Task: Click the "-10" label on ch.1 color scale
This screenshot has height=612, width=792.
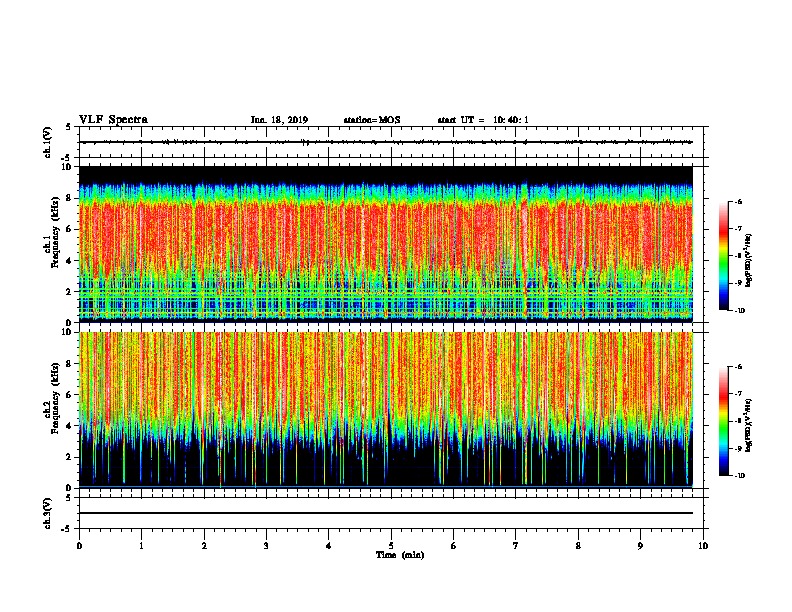Action: point(739,311)
